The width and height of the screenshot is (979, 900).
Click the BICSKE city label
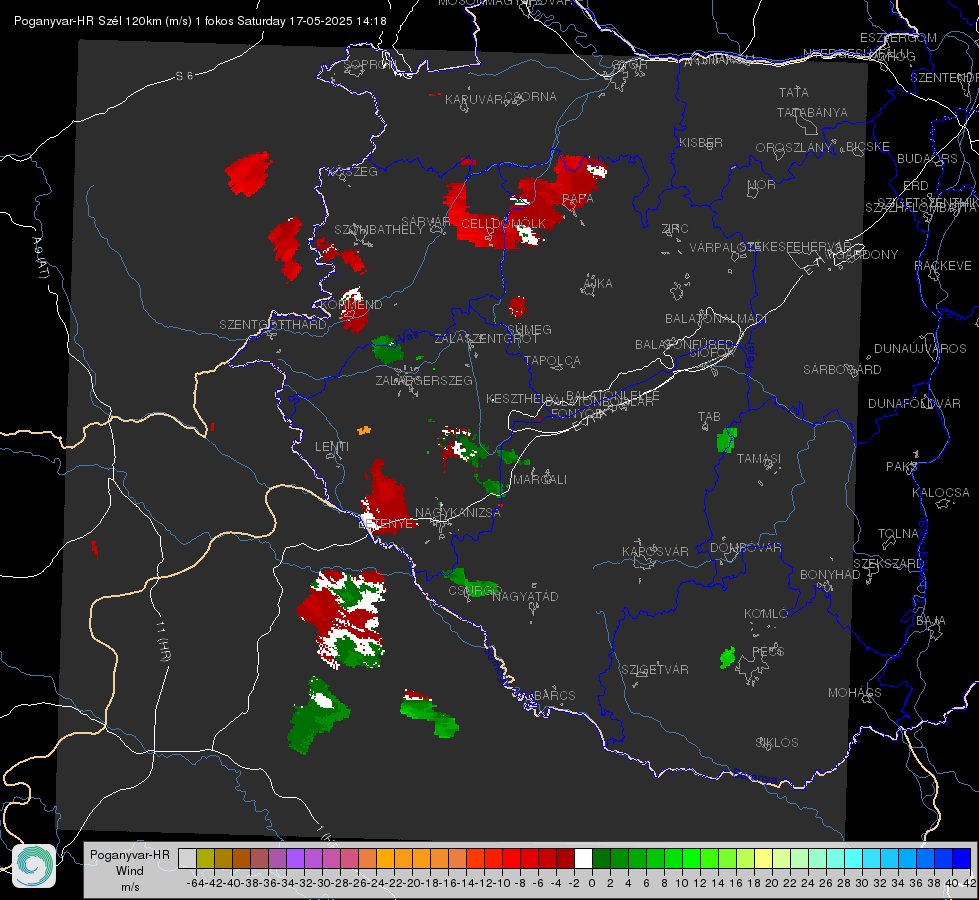point(868,147)
